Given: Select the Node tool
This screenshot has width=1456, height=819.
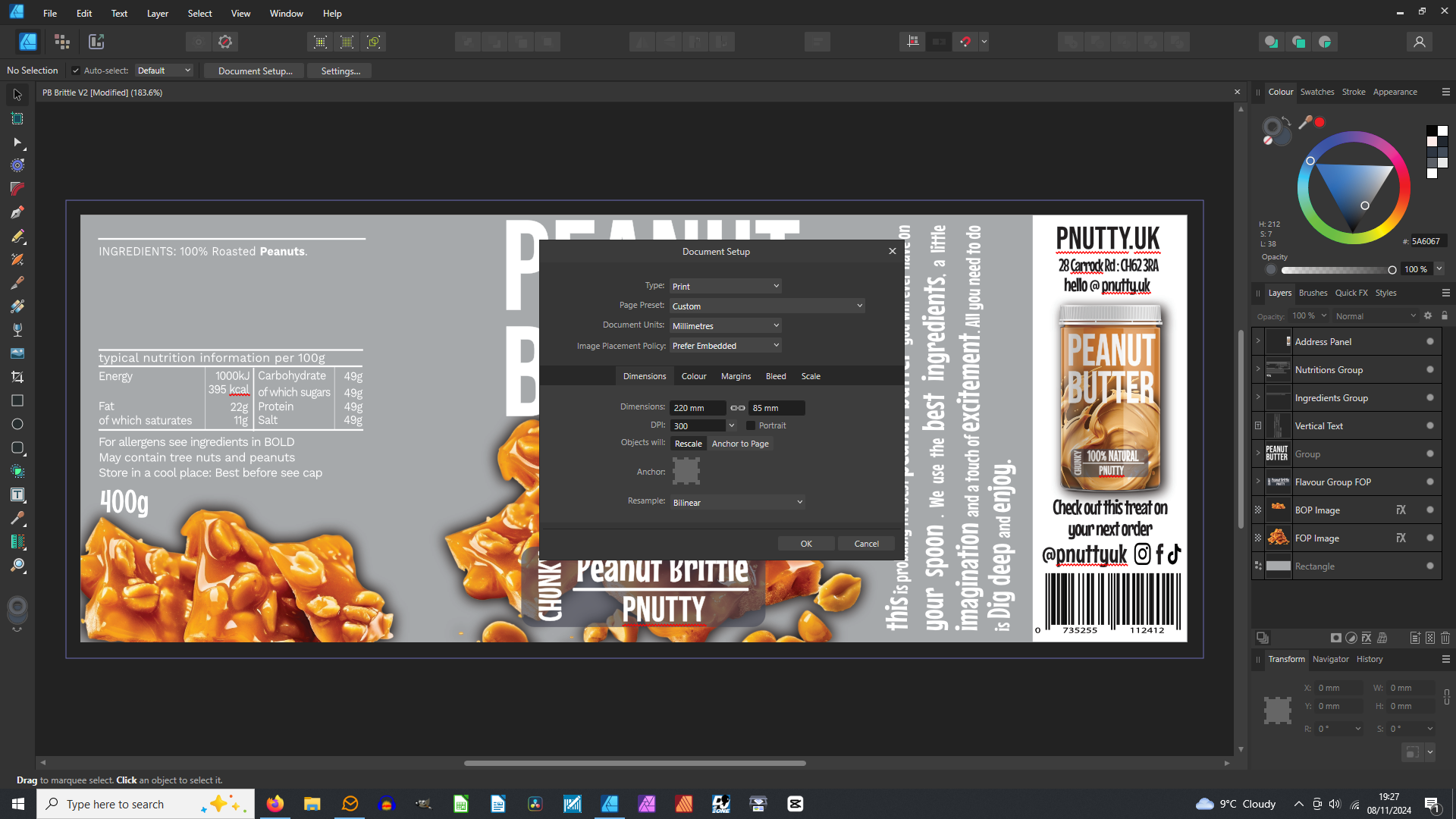Looking at the screenshot, I should point(17,142).
